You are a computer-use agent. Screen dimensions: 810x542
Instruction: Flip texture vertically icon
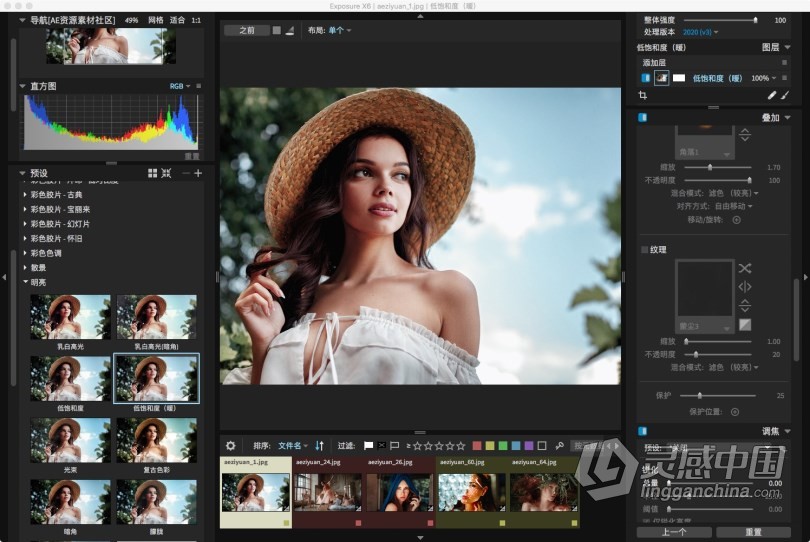(x=744, y=305)
